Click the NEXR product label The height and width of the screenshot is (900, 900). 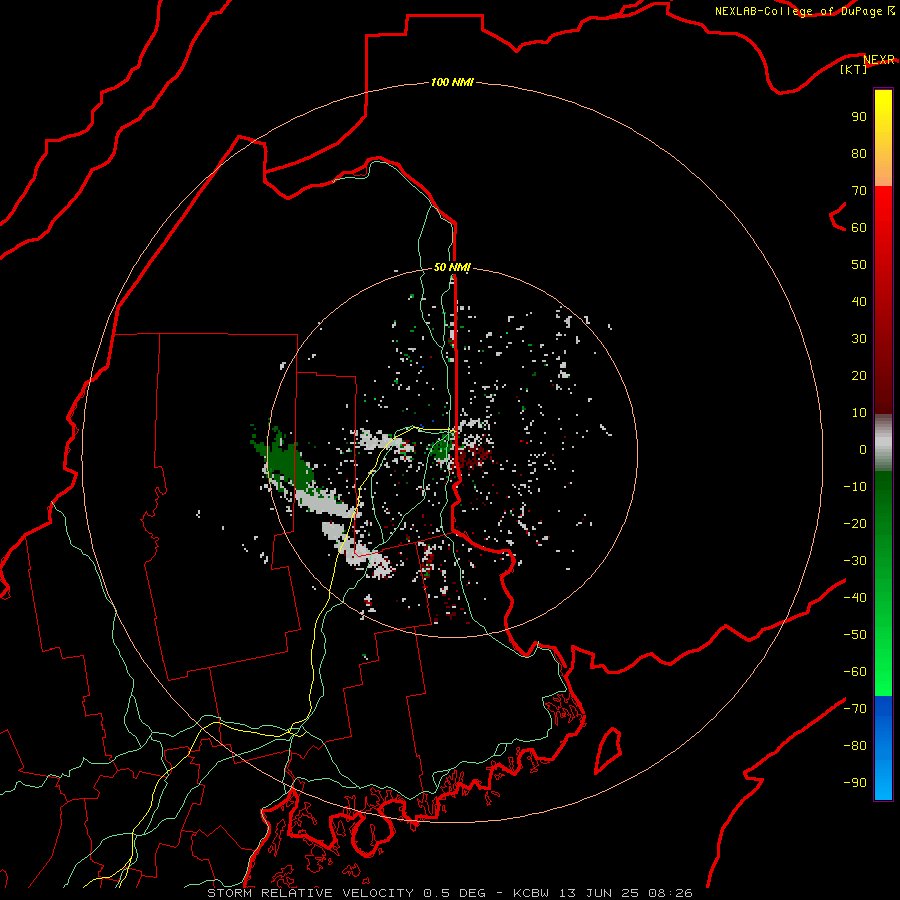878,59
